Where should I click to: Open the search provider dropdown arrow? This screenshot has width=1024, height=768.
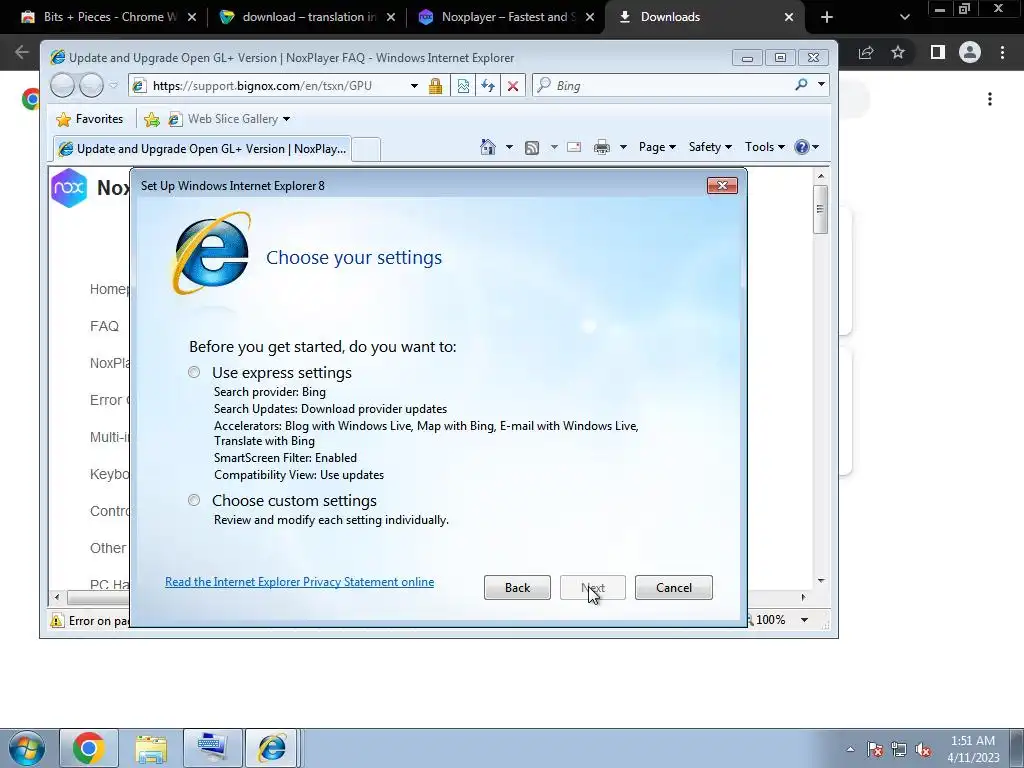coord(821,85)
